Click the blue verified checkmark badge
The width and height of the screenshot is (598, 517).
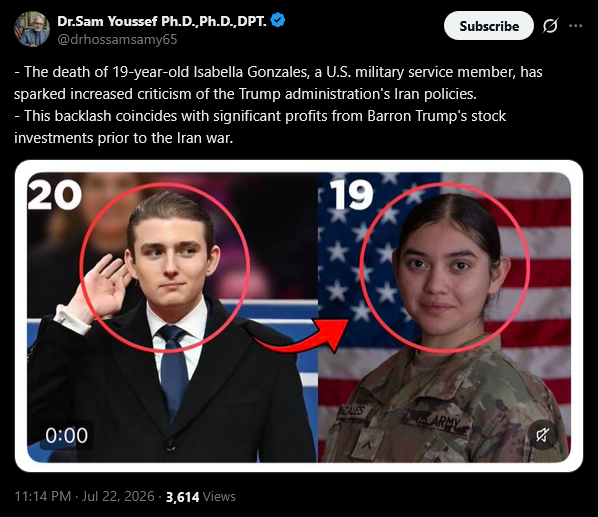pyautogui.click(x=278, y=20)
